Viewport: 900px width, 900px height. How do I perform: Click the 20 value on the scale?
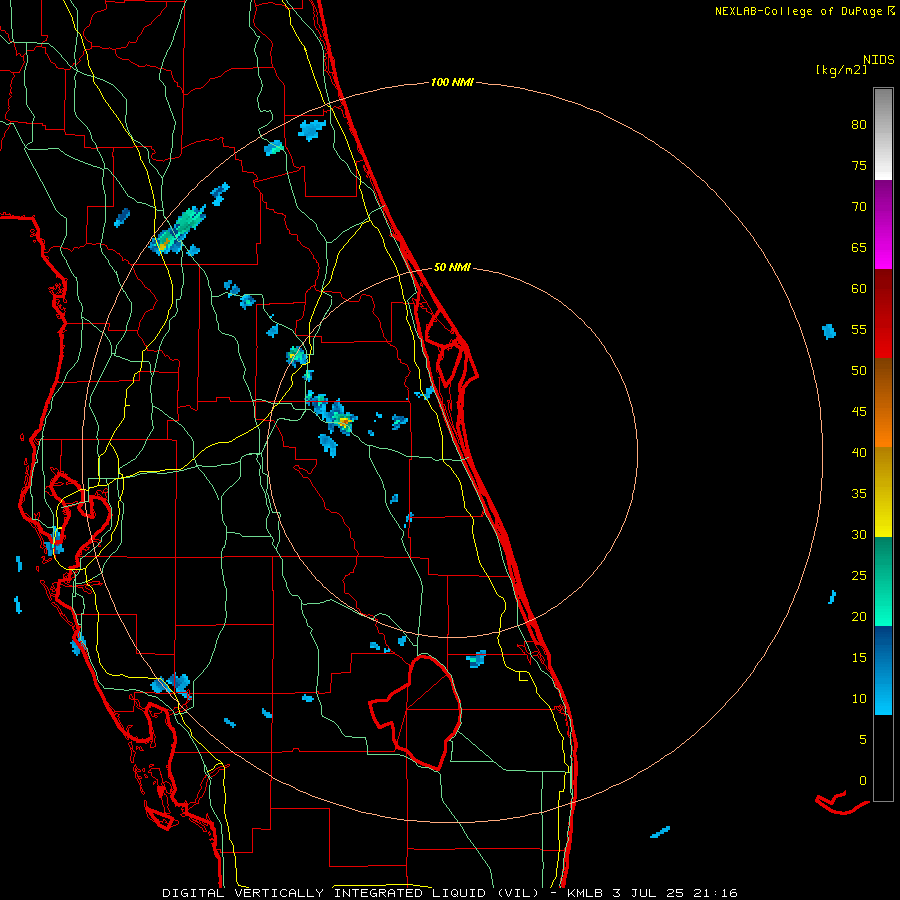click(x=859, y=616)
